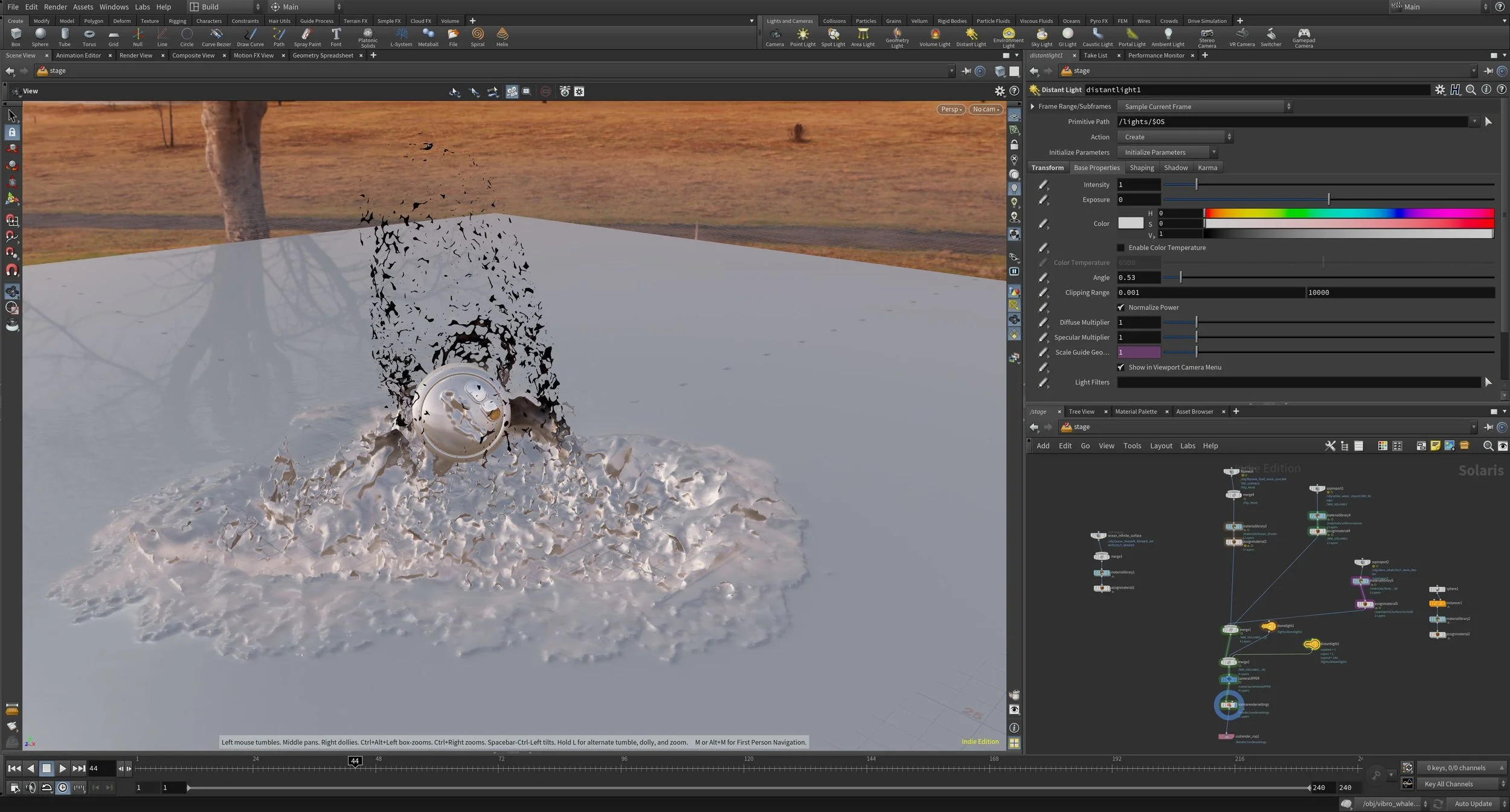Uncheck Normalize Power
The image size is (1510, 812).
[x=1121, y=307]
